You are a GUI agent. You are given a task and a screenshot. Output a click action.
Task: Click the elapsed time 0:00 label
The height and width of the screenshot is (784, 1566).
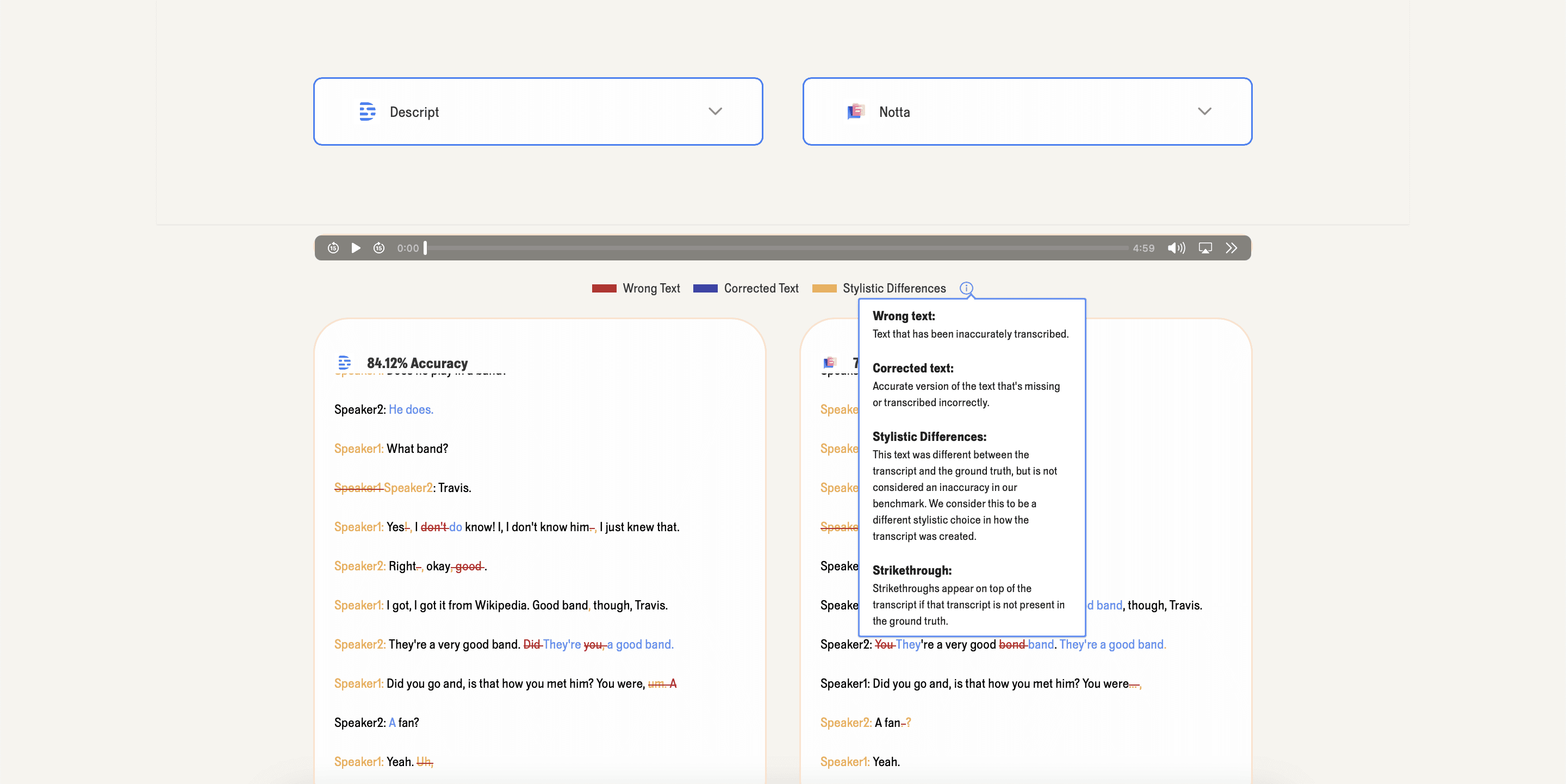tap(408, 248)
